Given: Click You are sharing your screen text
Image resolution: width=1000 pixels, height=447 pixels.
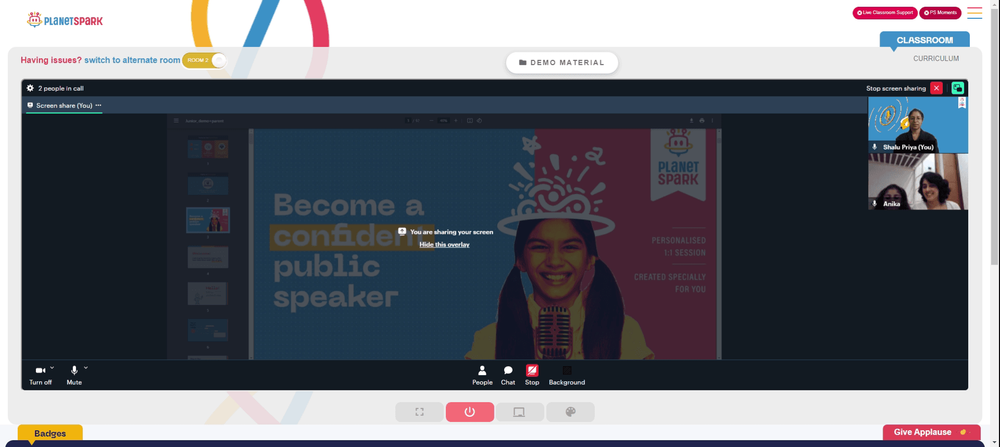Looking at the screenshot, I should (452, 232).
